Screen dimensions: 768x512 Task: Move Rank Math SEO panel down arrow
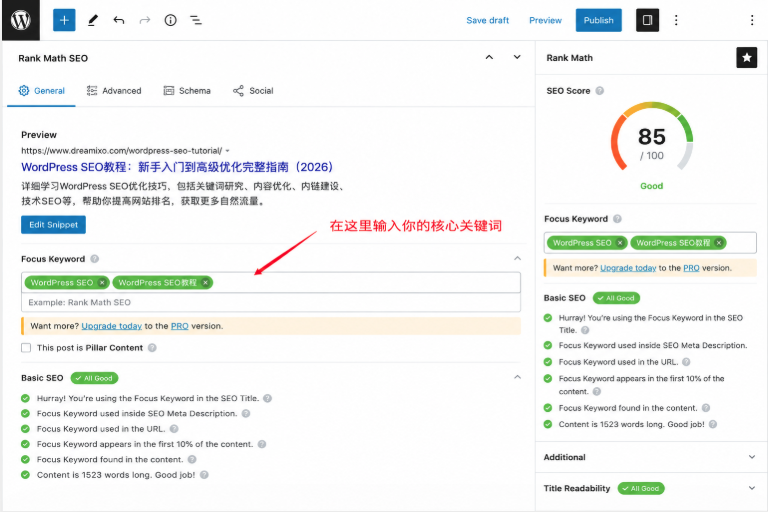[x=517, y=57]
